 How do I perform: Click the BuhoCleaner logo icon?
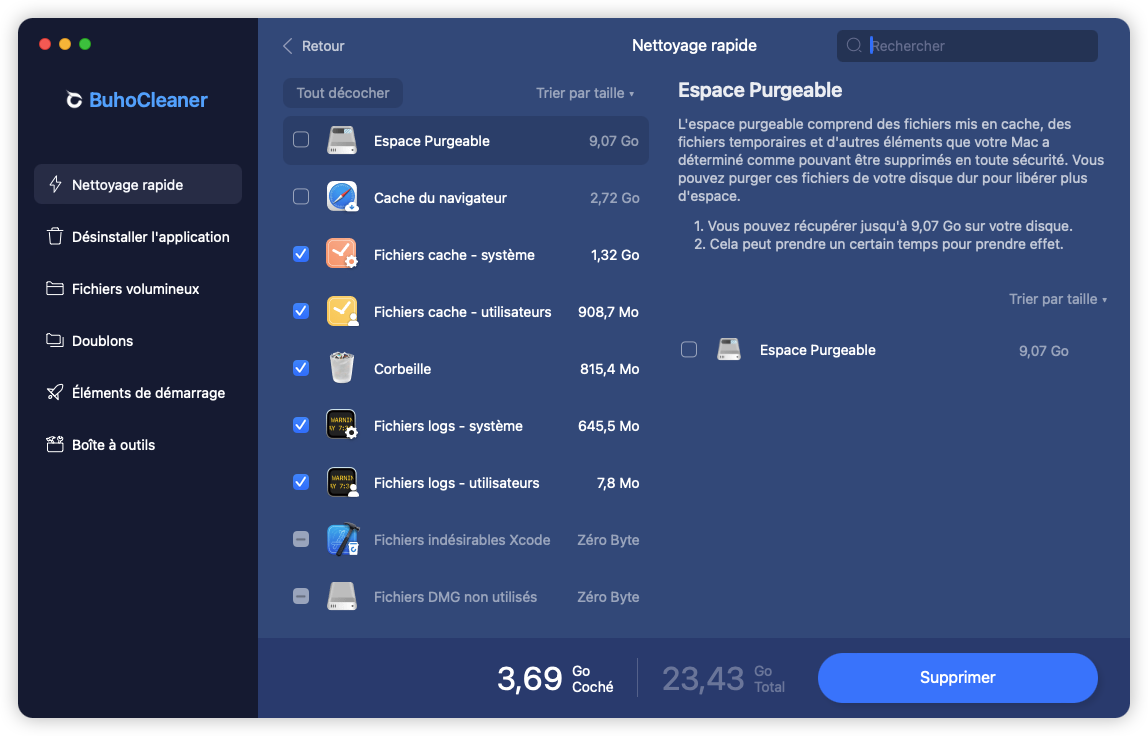tap(74, 100)
